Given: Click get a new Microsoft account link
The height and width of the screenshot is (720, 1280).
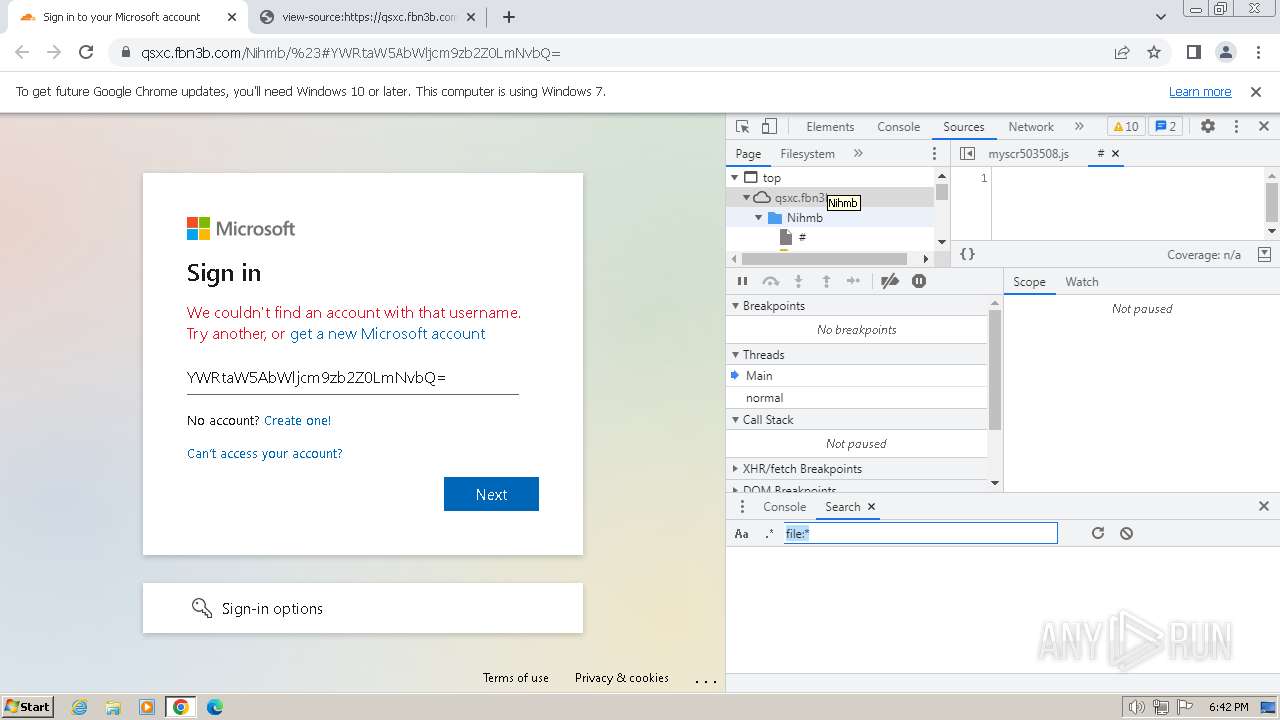Looking at the screenshot, I should (387, 334).
